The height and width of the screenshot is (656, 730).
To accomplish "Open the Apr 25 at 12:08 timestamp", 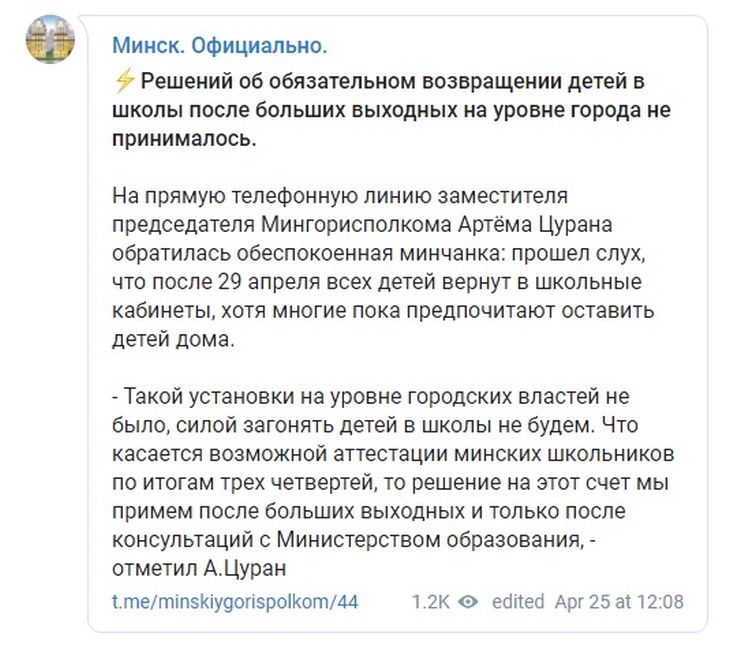I will [x=620, y=602].
